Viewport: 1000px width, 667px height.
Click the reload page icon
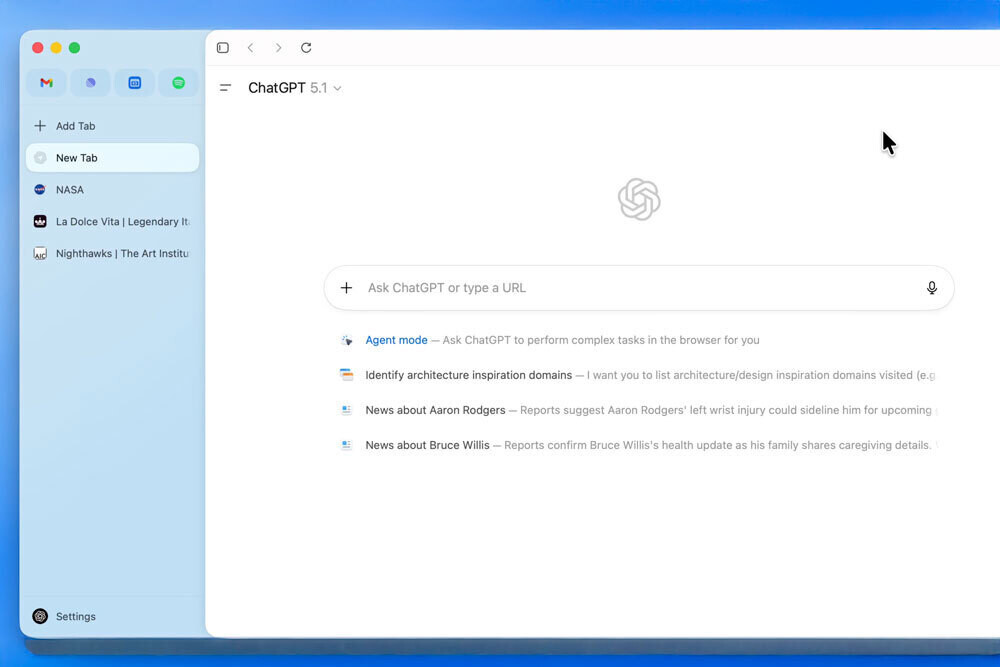(x=306, y=48)
